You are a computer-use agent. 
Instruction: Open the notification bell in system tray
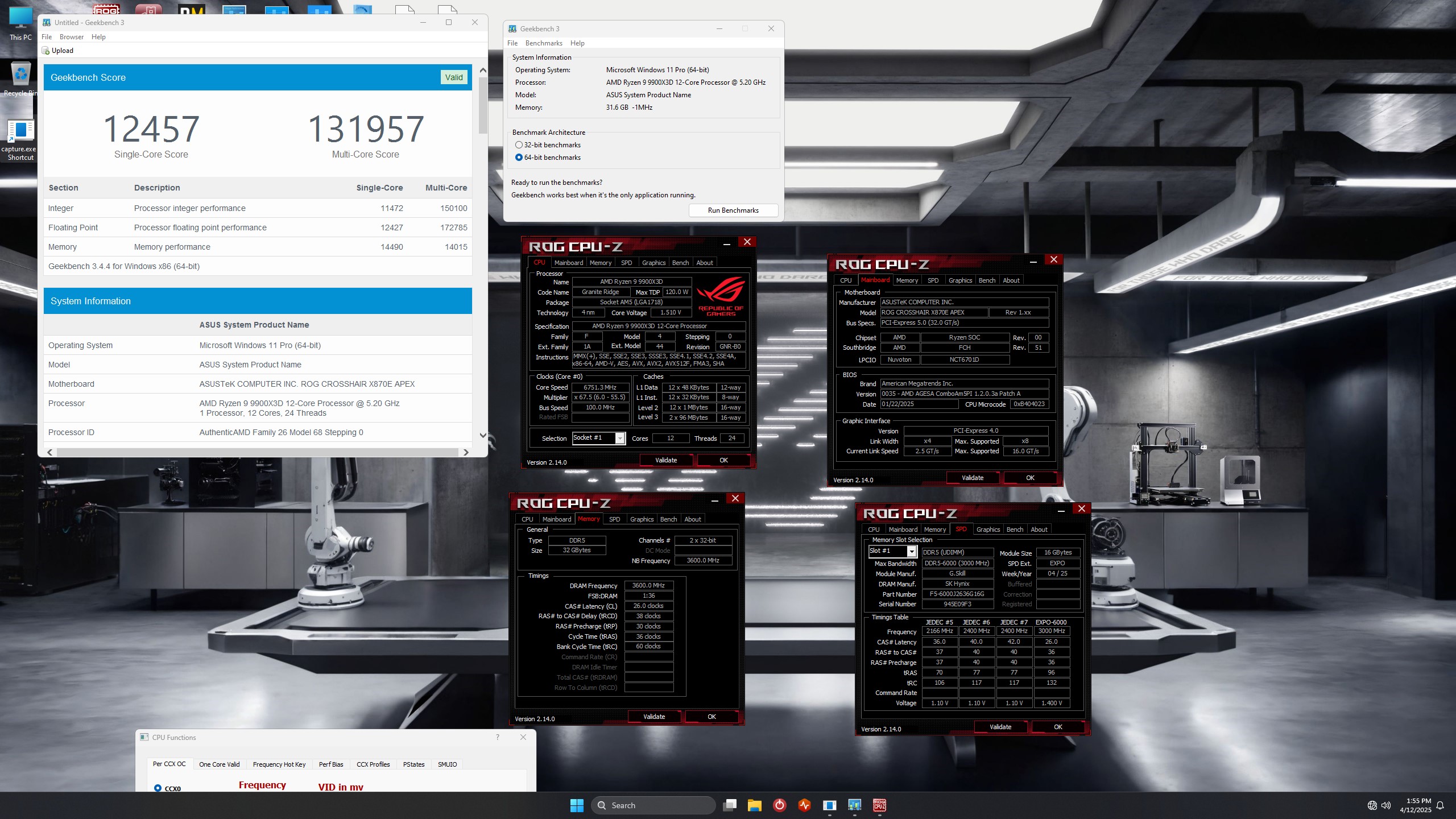point(1441,805)
